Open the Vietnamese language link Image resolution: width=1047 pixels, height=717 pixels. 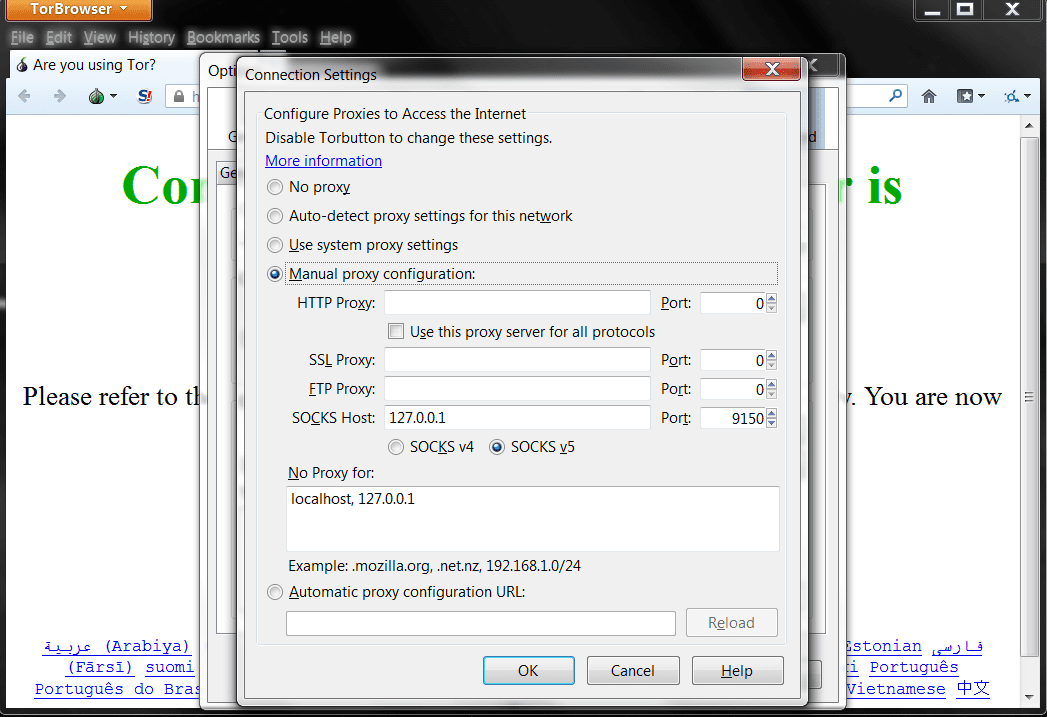[896, 688]
